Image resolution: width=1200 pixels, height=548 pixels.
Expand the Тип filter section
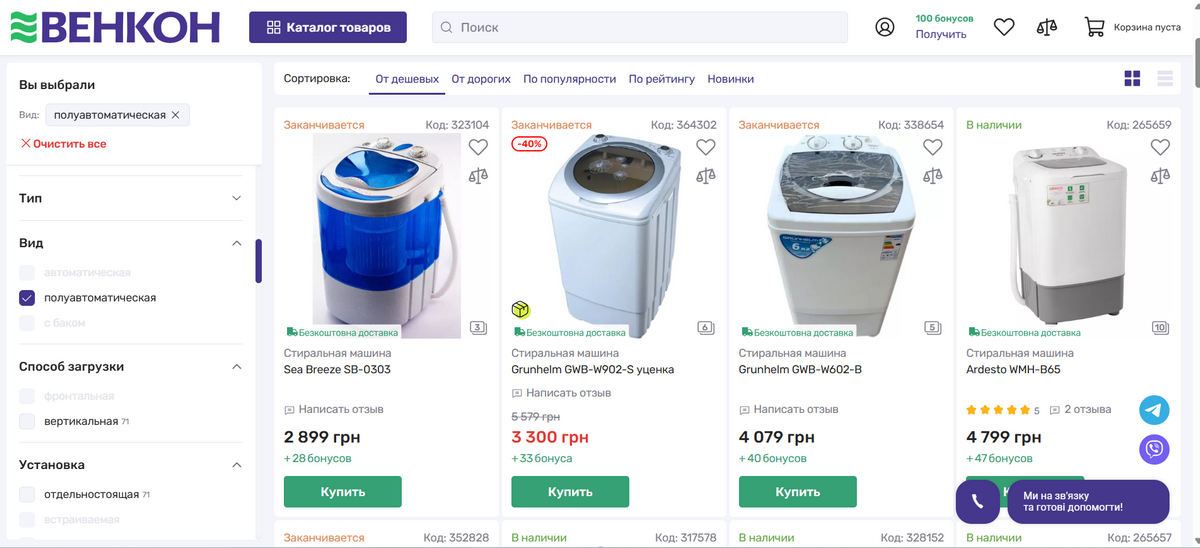click(237, 198)
